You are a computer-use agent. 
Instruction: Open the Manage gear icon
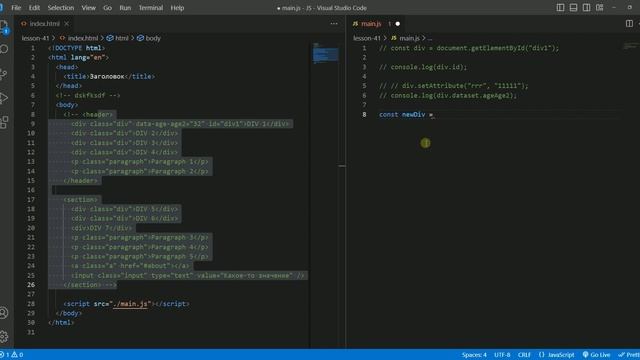[4, 336]
